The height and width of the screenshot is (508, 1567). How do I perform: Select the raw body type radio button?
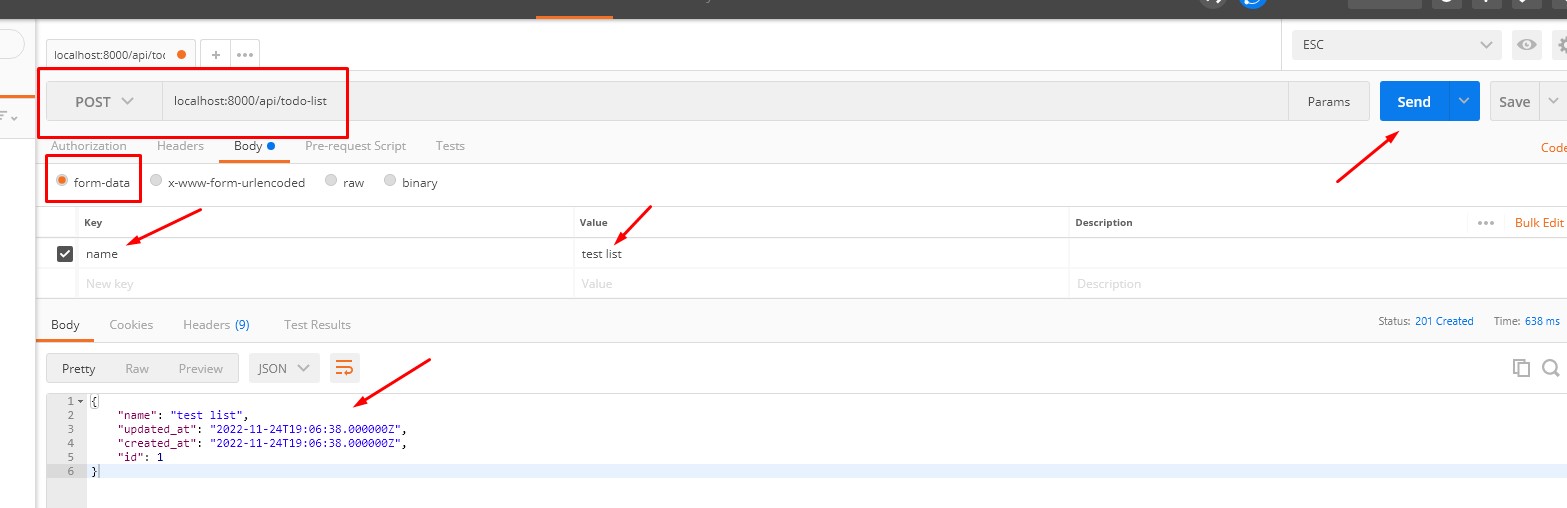[x=331, y=182]
